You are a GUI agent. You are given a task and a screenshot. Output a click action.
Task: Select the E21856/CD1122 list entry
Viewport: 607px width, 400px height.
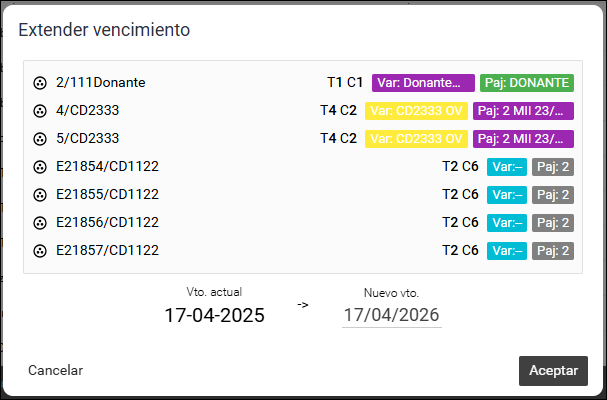tap(303, 223)
